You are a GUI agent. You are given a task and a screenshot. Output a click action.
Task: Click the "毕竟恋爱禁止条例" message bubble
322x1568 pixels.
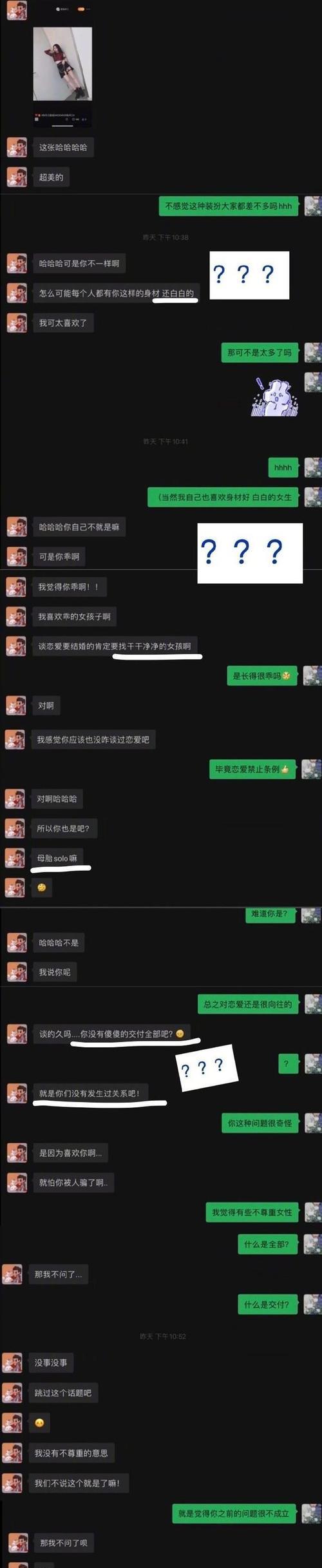253,769
